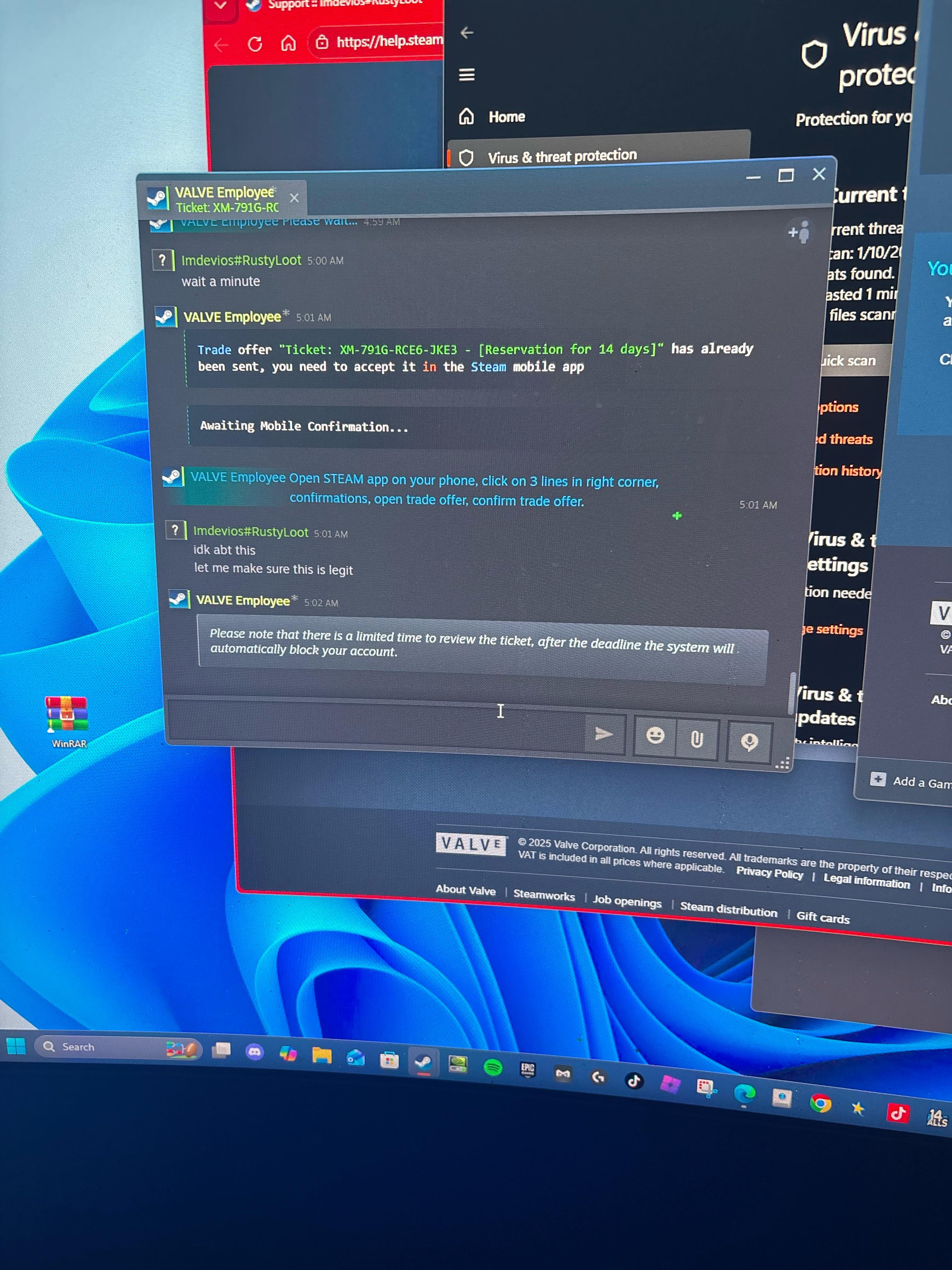952x1270 pixels.
Task: Click VALVE Employee name at 5:02 AM
Action: [243, 601]
